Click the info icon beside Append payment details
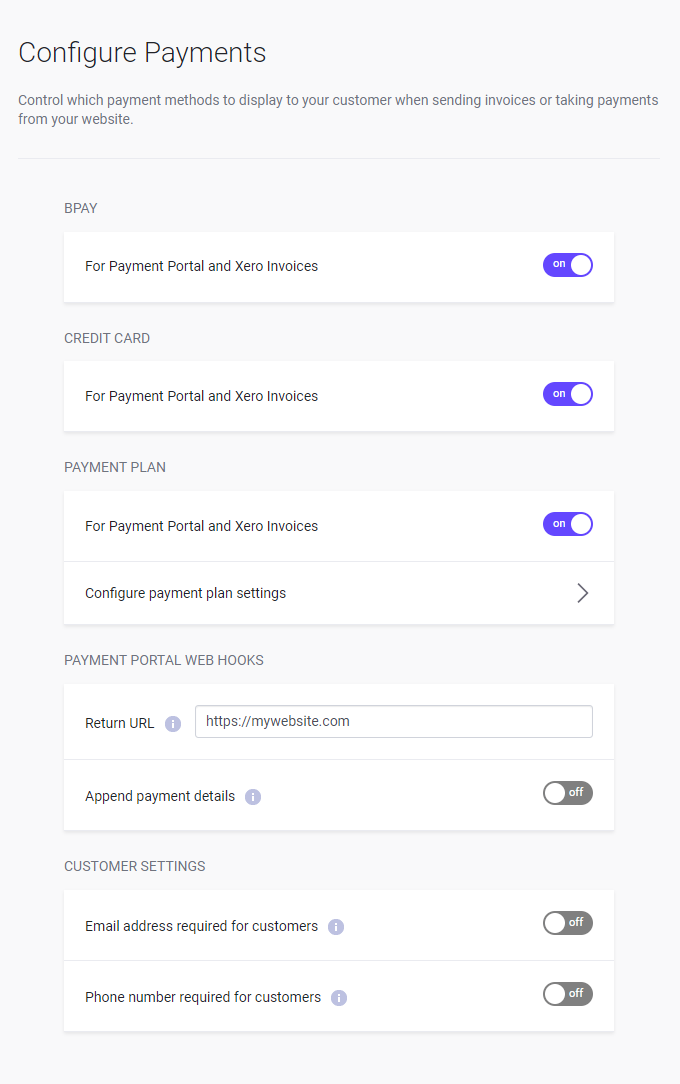The image size is (680, 1084). click(x=253, y=796)
